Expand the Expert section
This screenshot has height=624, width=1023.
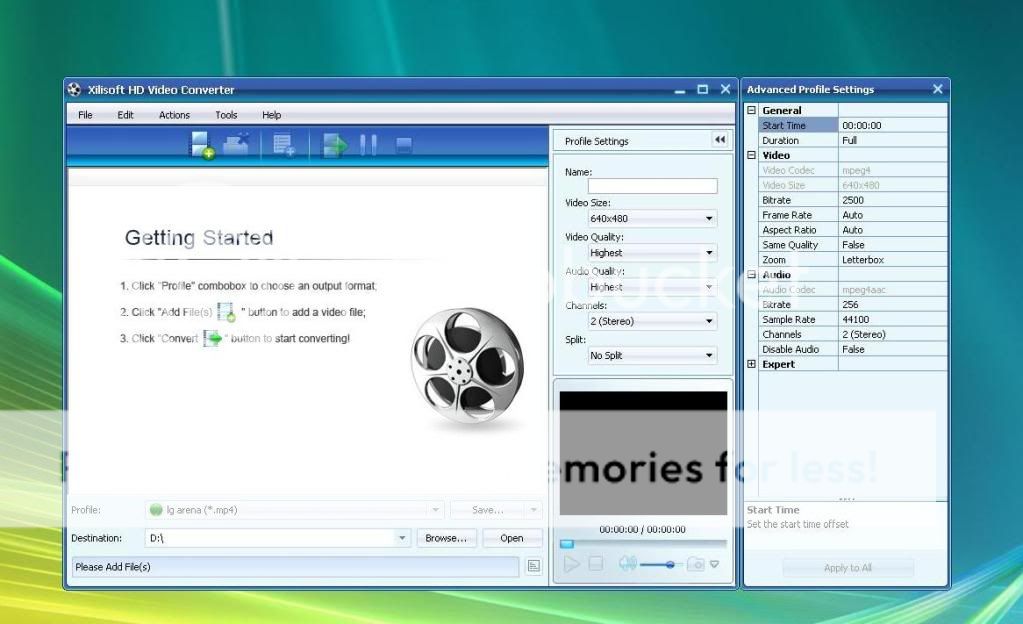(752, 364)
